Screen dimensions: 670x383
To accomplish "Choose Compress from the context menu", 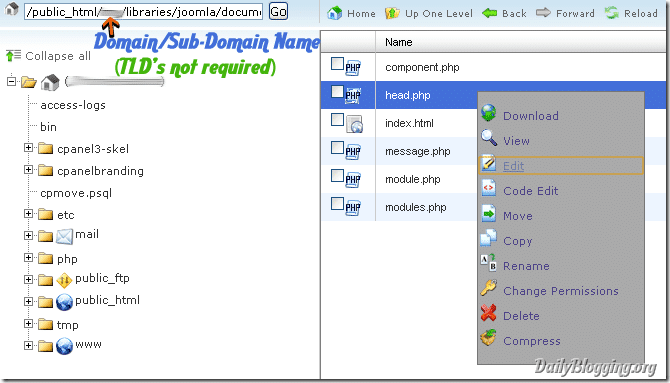I will [x=532, y=341].
